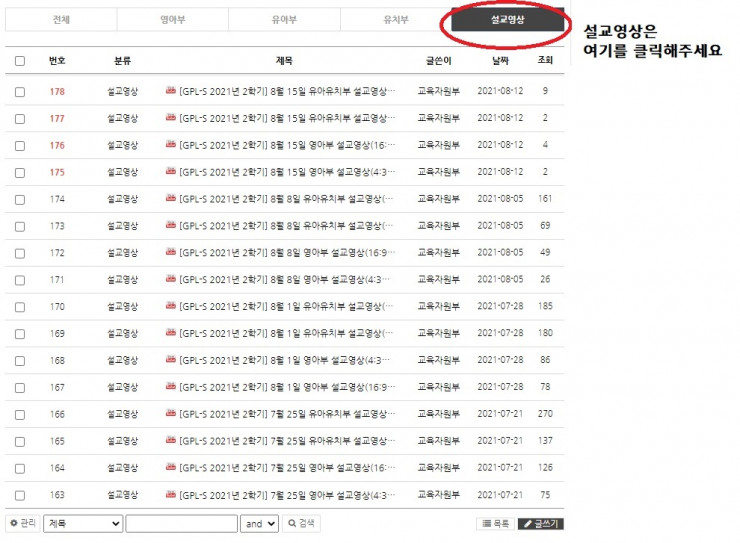Check the checkbox for post 177
This screenshot has width=740, height=543.
[x=20, y=118]
